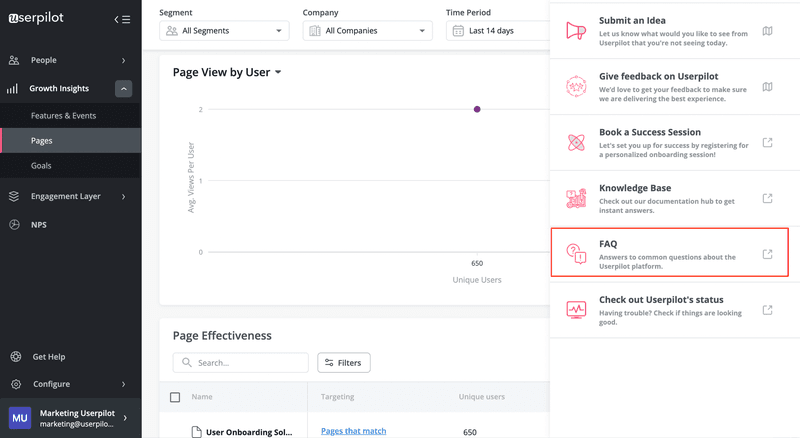Click the Submit an Idea megaphone icon
800x438 pixels.
[575, 31]
